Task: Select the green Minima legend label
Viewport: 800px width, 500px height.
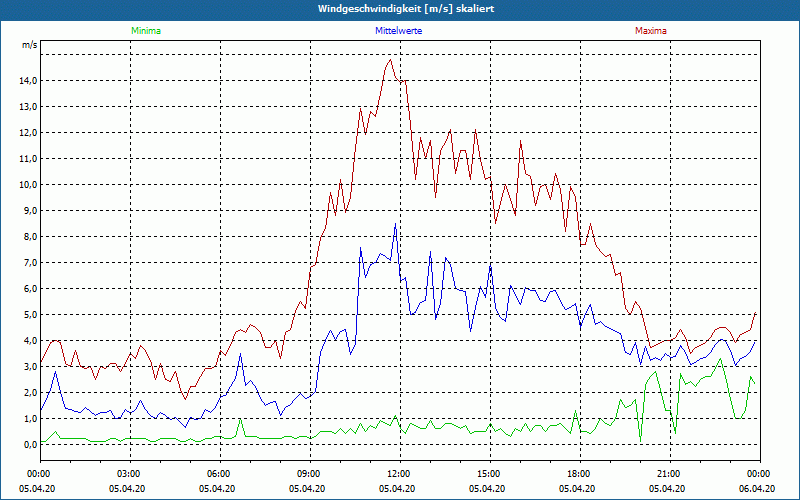Action: 146,31
